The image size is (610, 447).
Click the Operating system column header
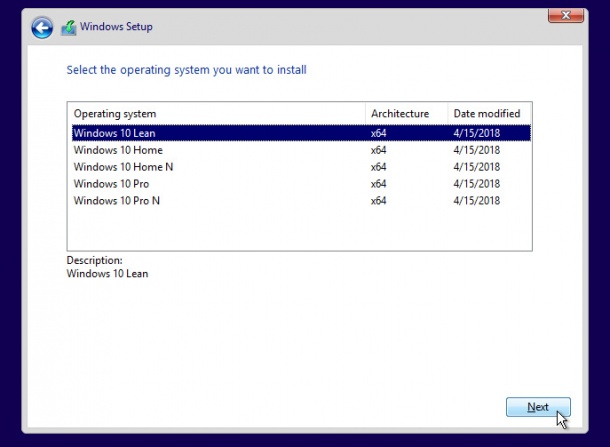(115, 114)
